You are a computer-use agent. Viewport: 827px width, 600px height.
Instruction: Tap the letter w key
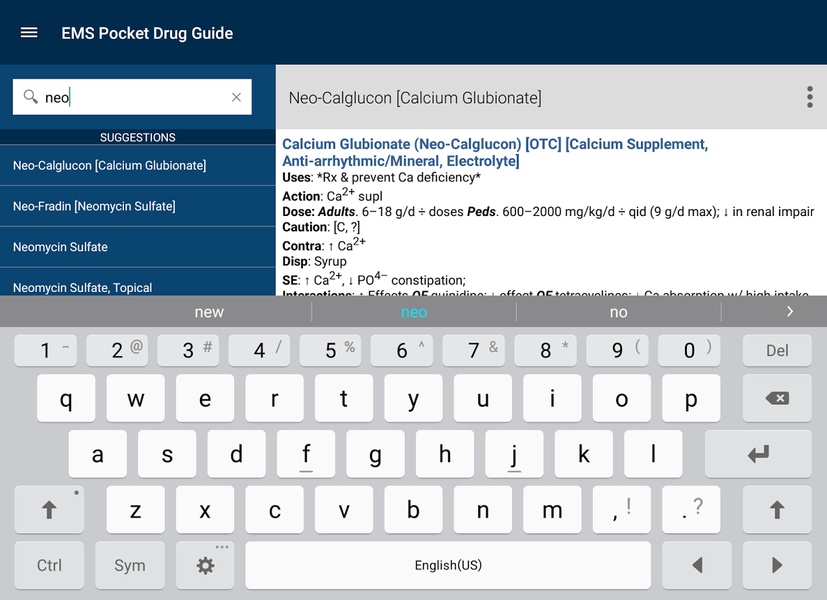(136, 398)
